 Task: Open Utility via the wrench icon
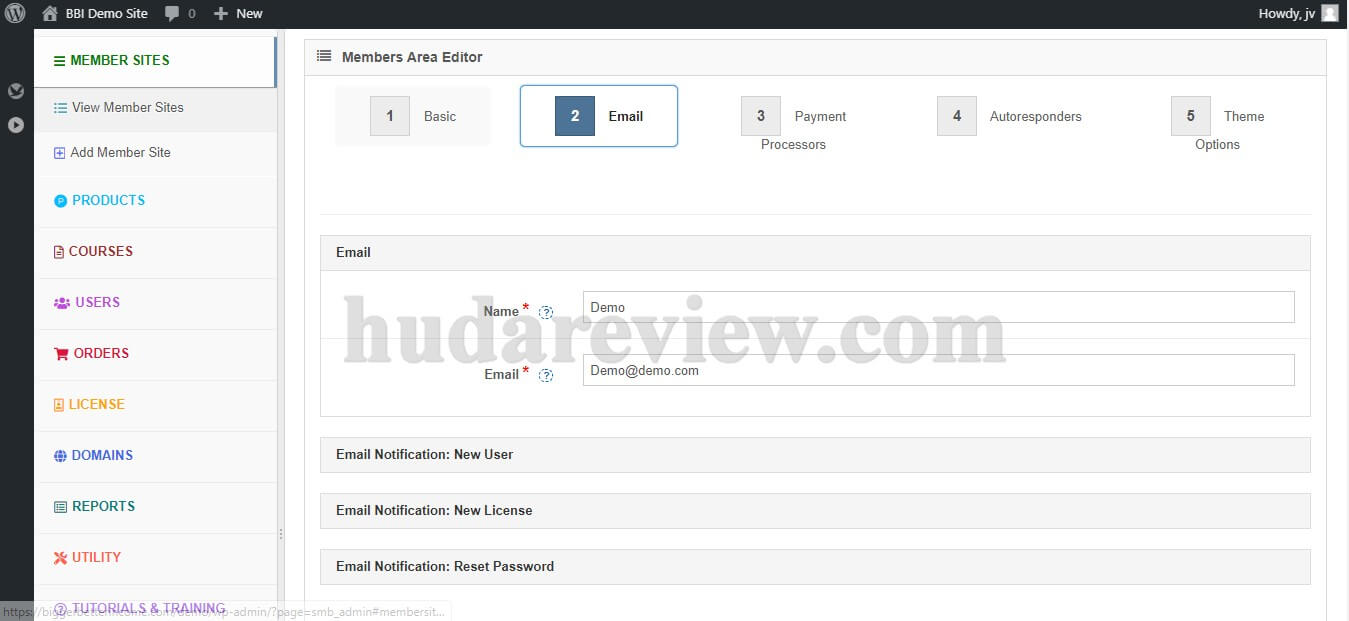tap(60, 557)
